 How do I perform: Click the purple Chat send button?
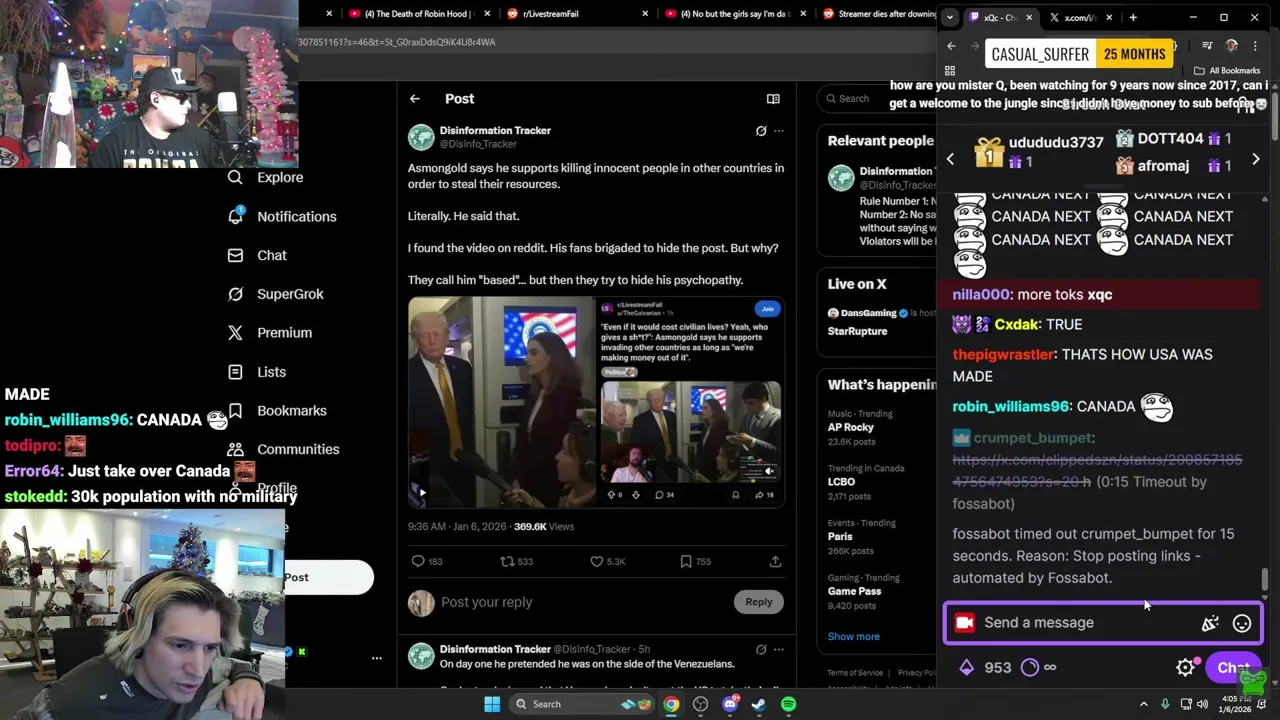1233,668
